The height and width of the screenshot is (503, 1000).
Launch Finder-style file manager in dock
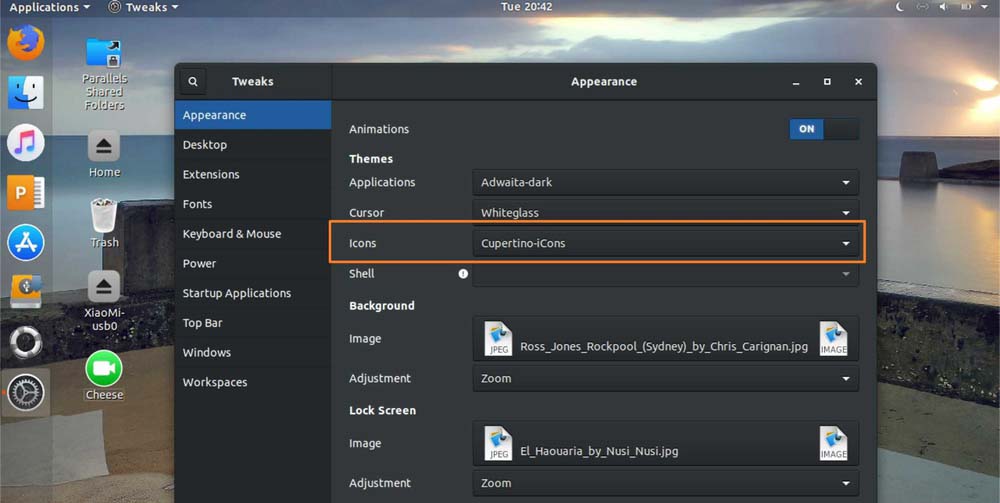[26, 92]
